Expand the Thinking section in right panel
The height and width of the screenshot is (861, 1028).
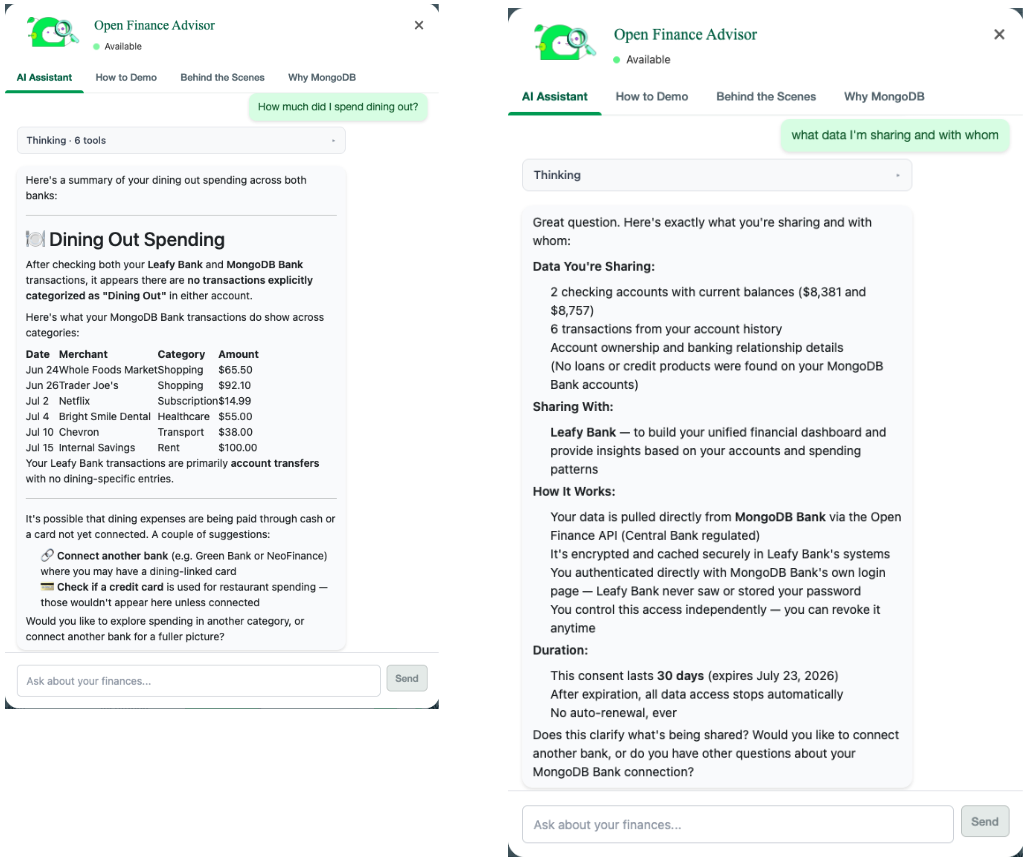click(717, 175)
